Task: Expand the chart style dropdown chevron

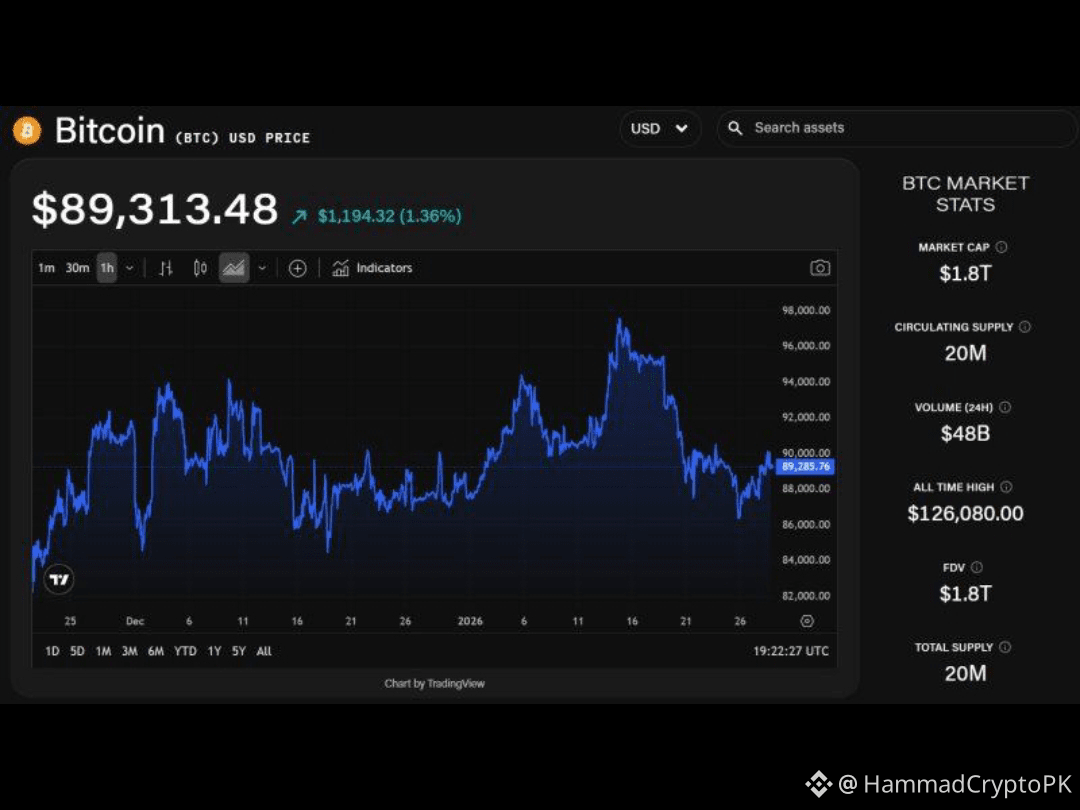Action: (x=262, y=268)
